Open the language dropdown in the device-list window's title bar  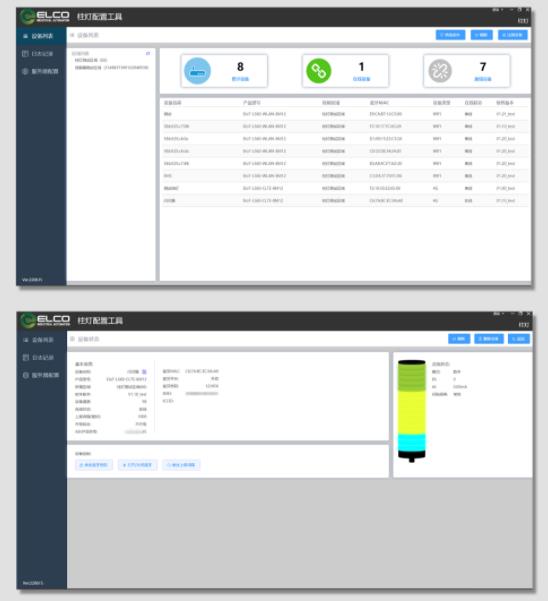pyautogui.click(x=497, y=10)
